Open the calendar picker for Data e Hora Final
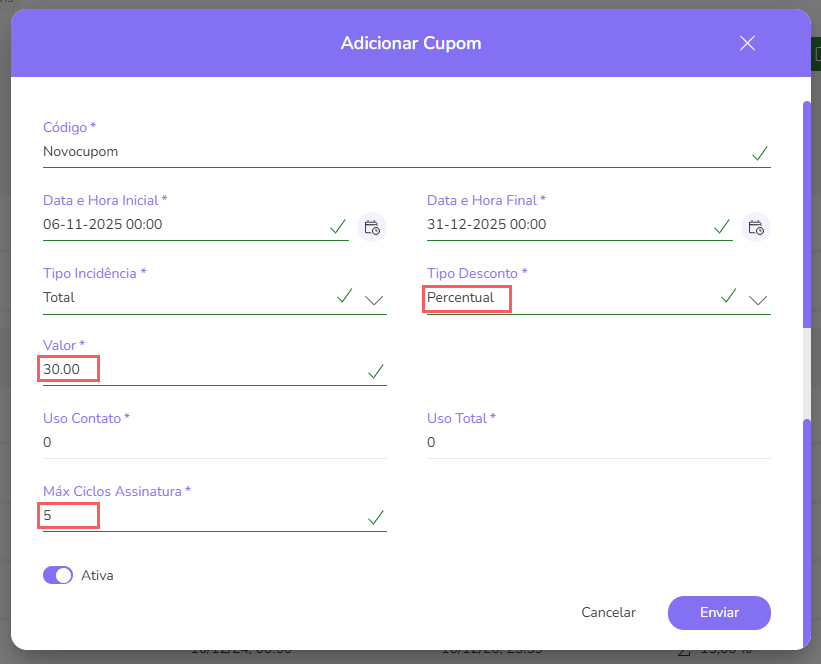 point(755,227)
